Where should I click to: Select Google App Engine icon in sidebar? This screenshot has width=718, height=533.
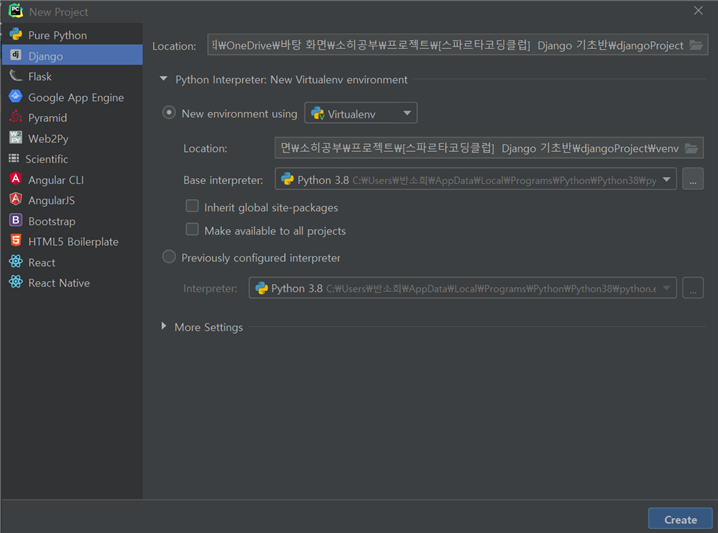point(16,96)
